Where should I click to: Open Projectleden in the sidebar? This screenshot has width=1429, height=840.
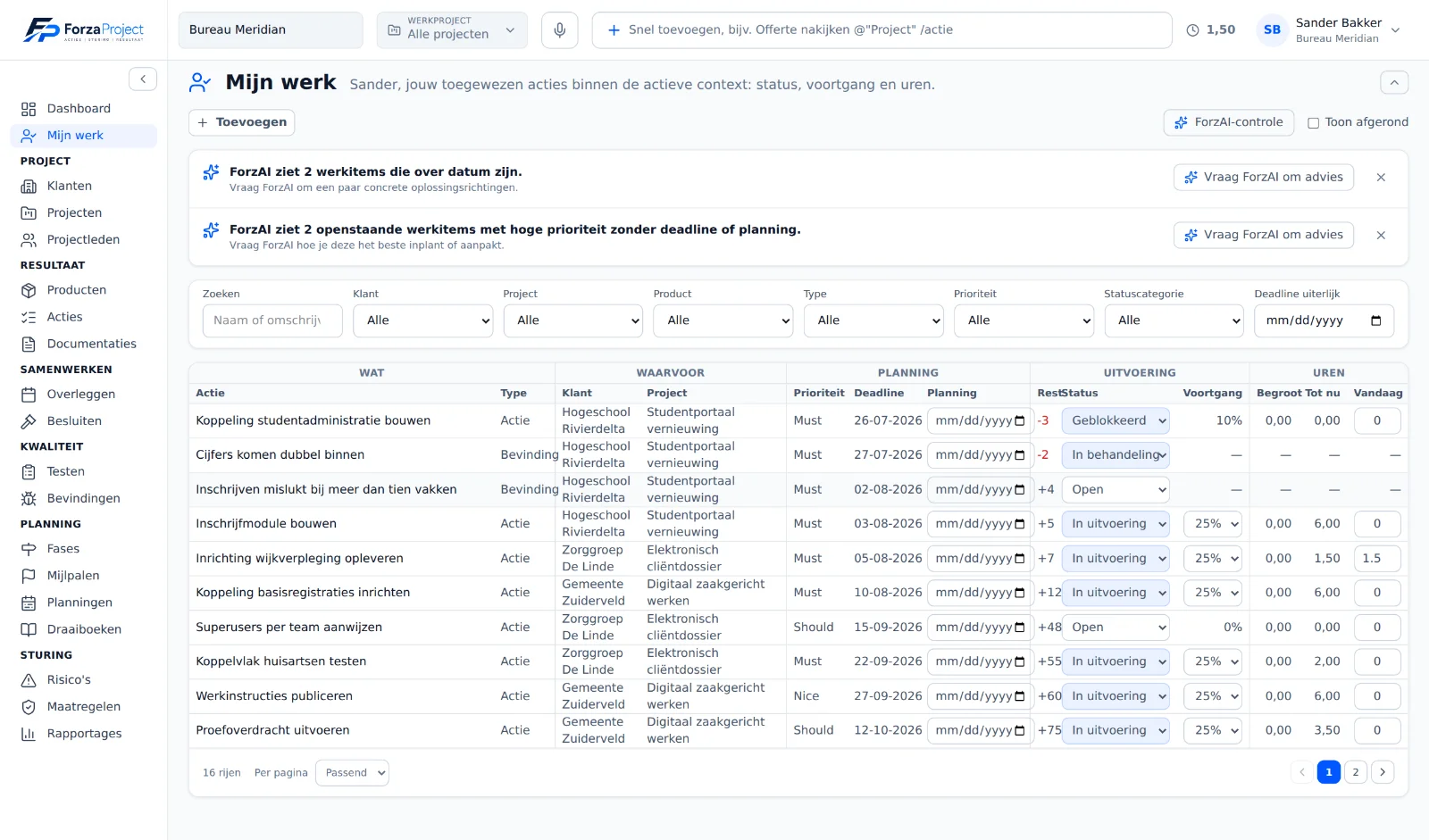[x=83, y=240]
